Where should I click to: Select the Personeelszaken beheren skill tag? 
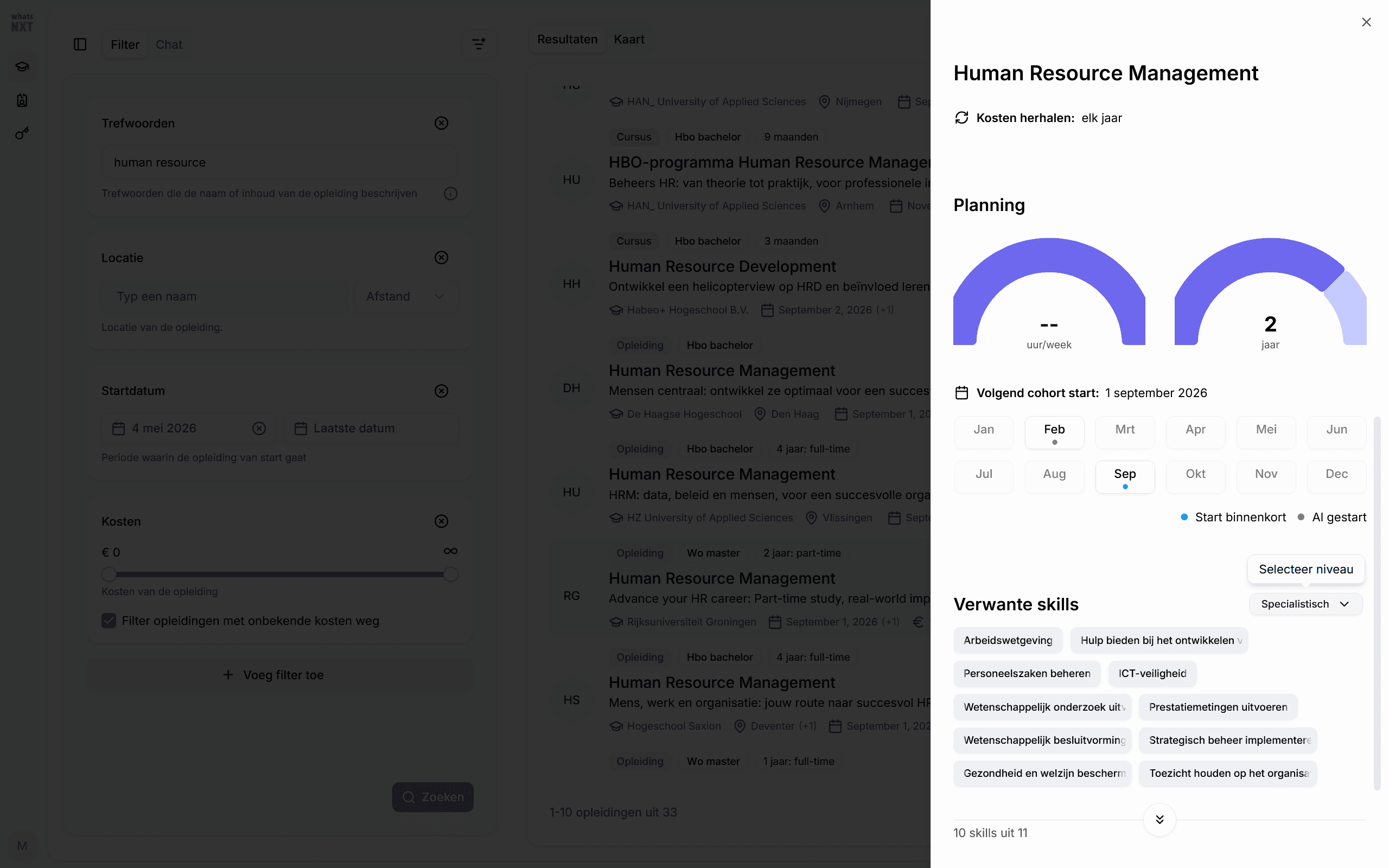click(x=1027, y=673)
